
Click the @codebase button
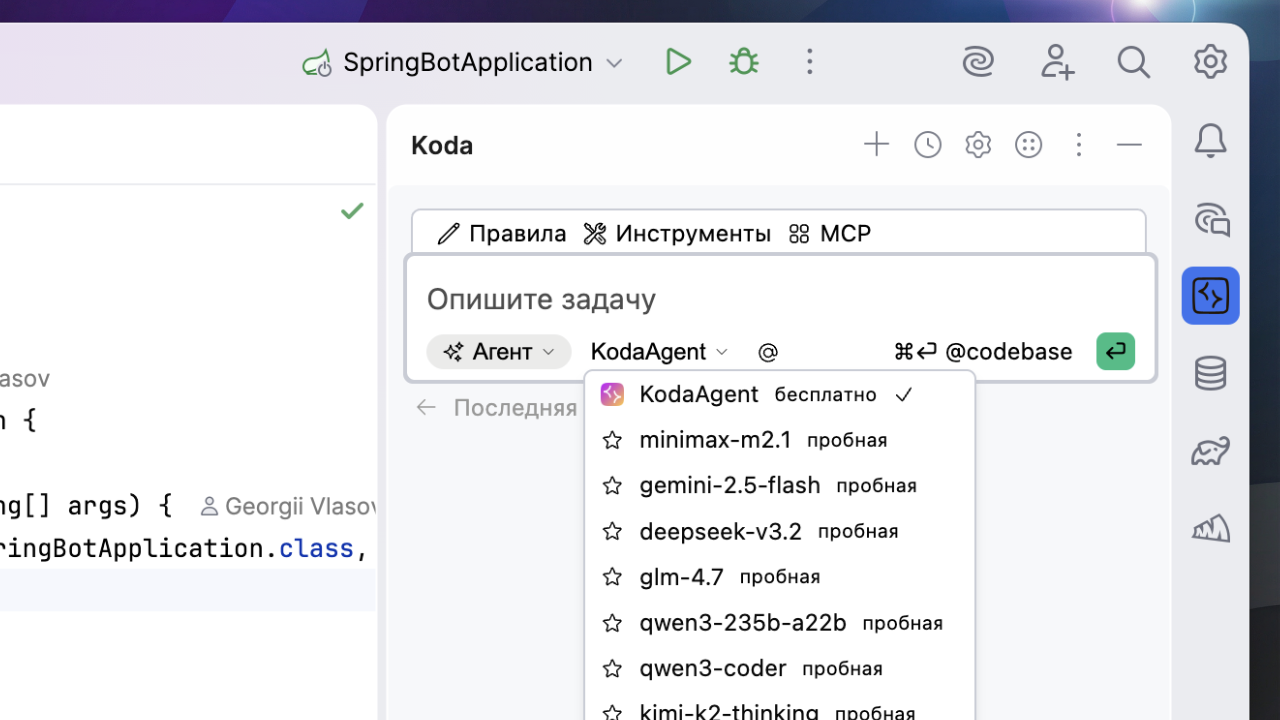1009,351
